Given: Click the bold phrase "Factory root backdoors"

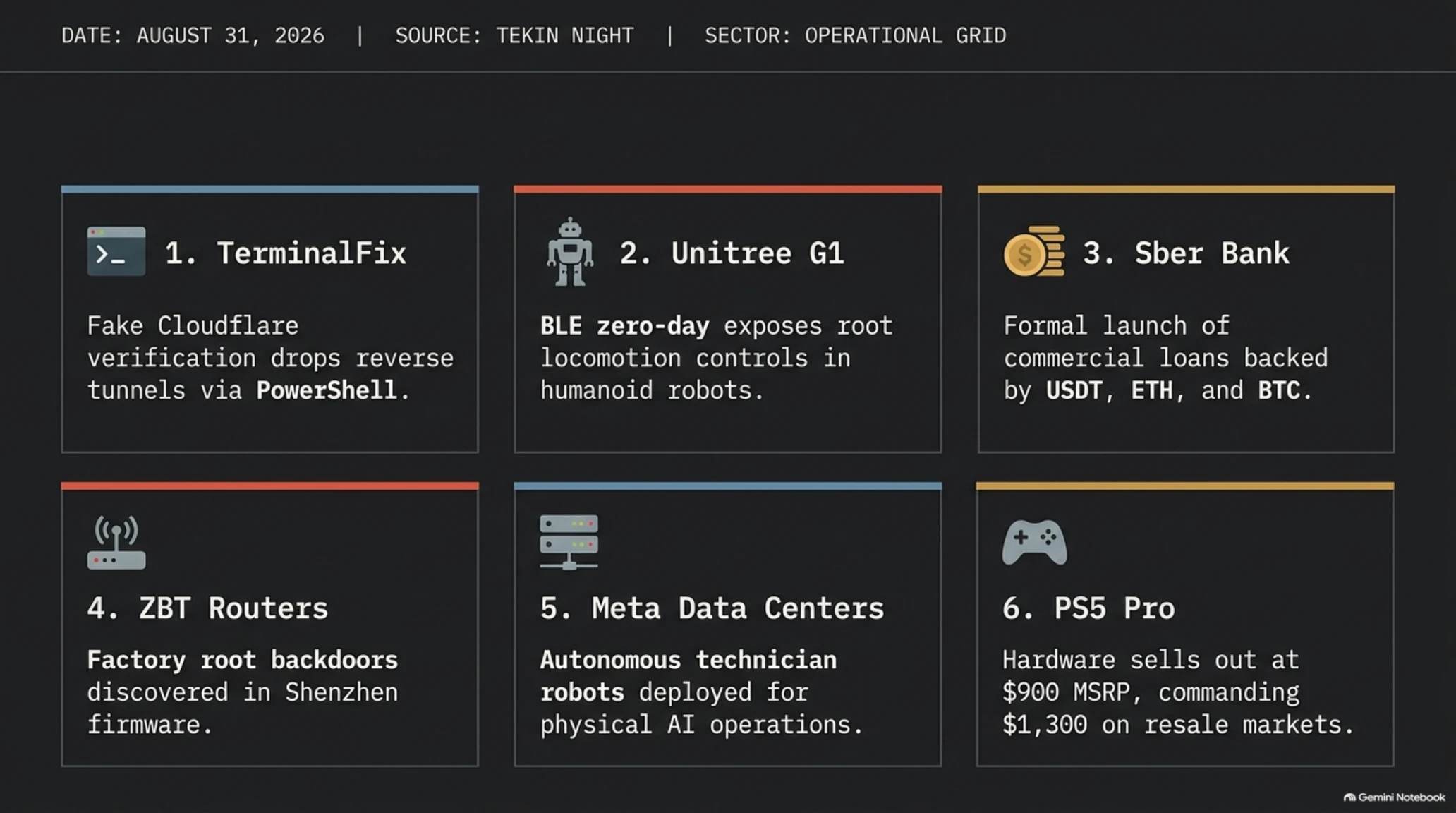Looking at the screenshot, I should tap(242, 660).
